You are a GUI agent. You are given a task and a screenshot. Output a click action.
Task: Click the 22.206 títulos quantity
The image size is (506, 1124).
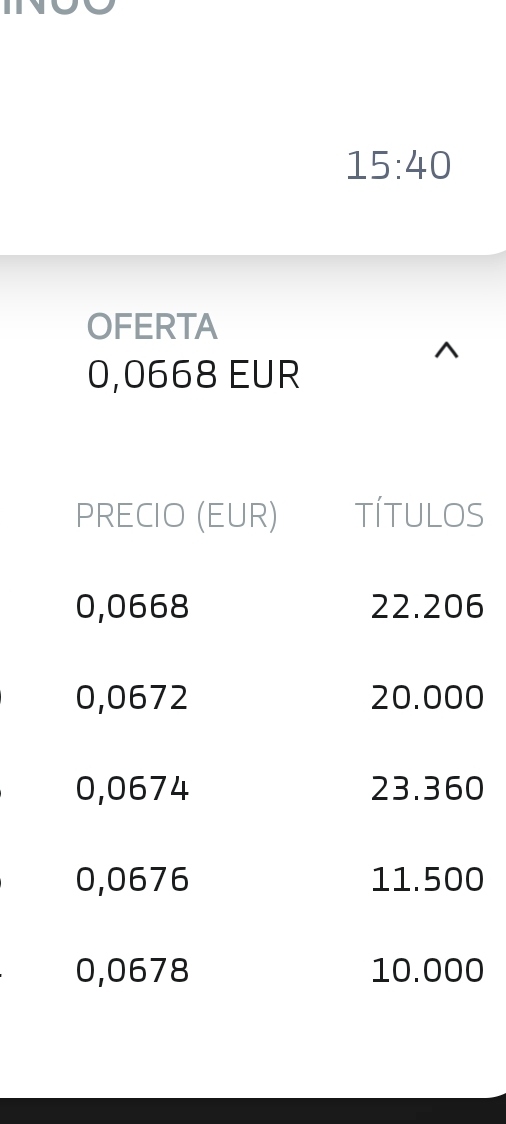click(x=428, y=606)
